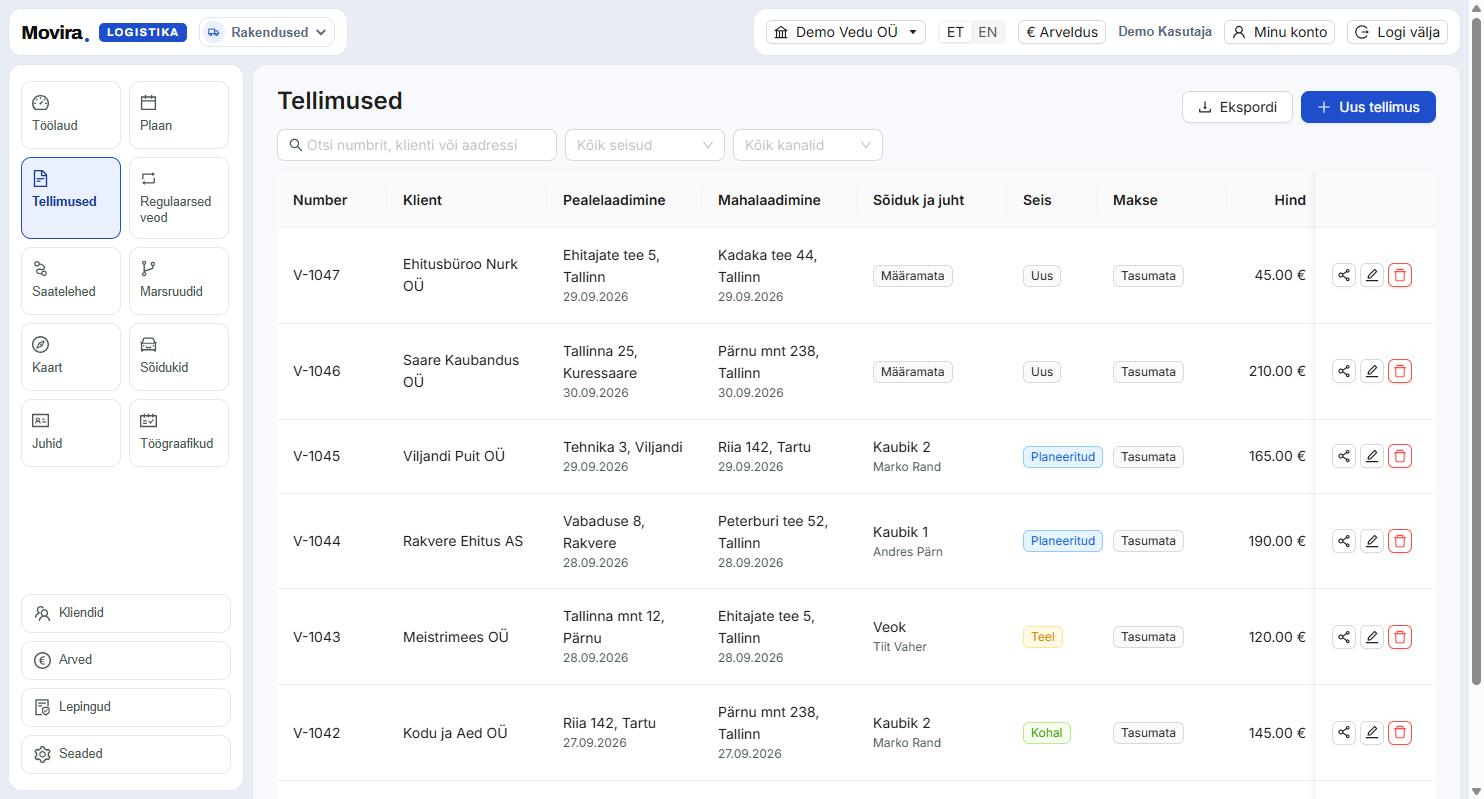Edit order V-1043 with pencil icon
Viewport: 1484px width, 799px height.
1372,637
